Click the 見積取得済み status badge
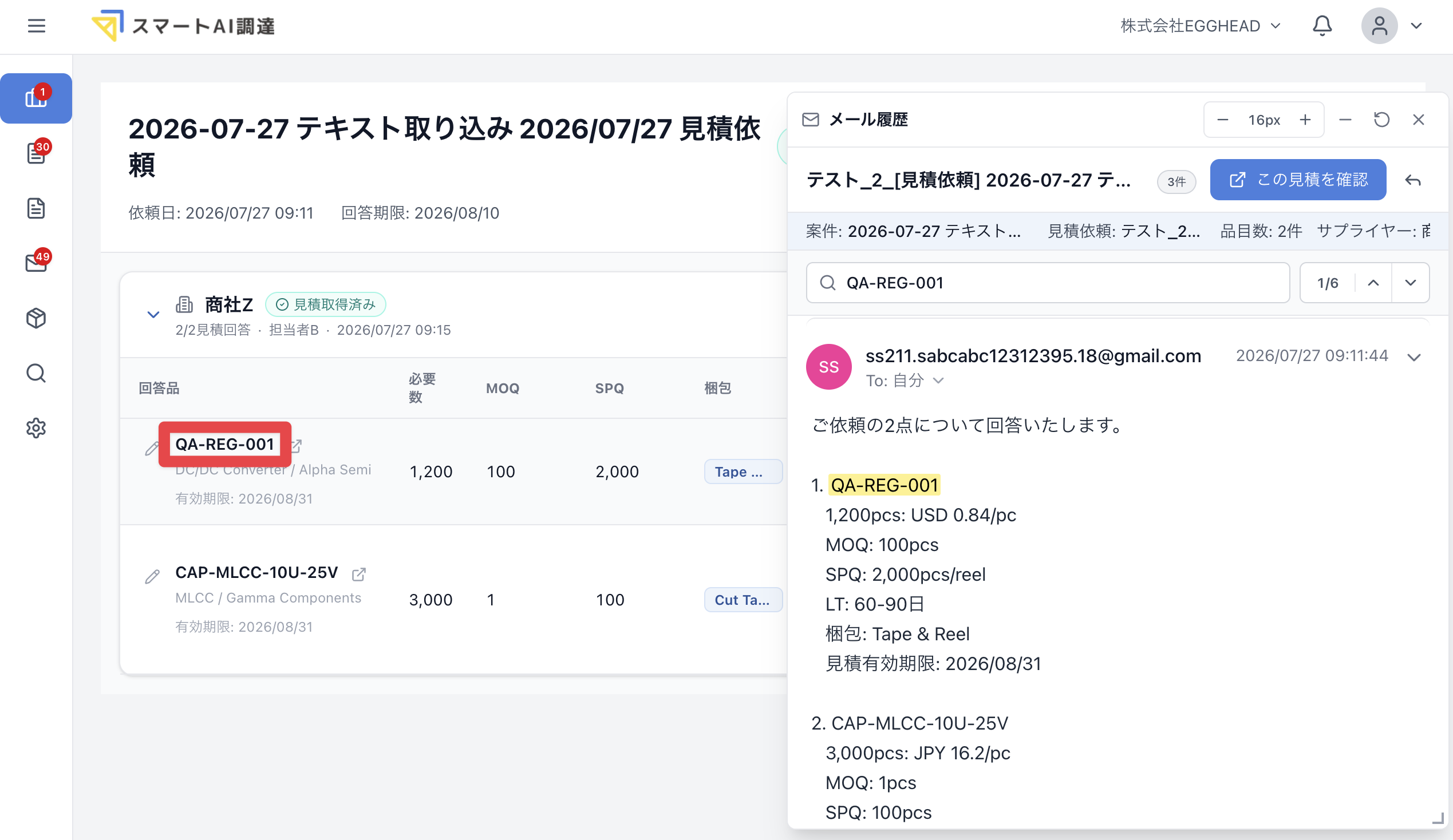Viewport: 1453px width, 840px height. 325,304
